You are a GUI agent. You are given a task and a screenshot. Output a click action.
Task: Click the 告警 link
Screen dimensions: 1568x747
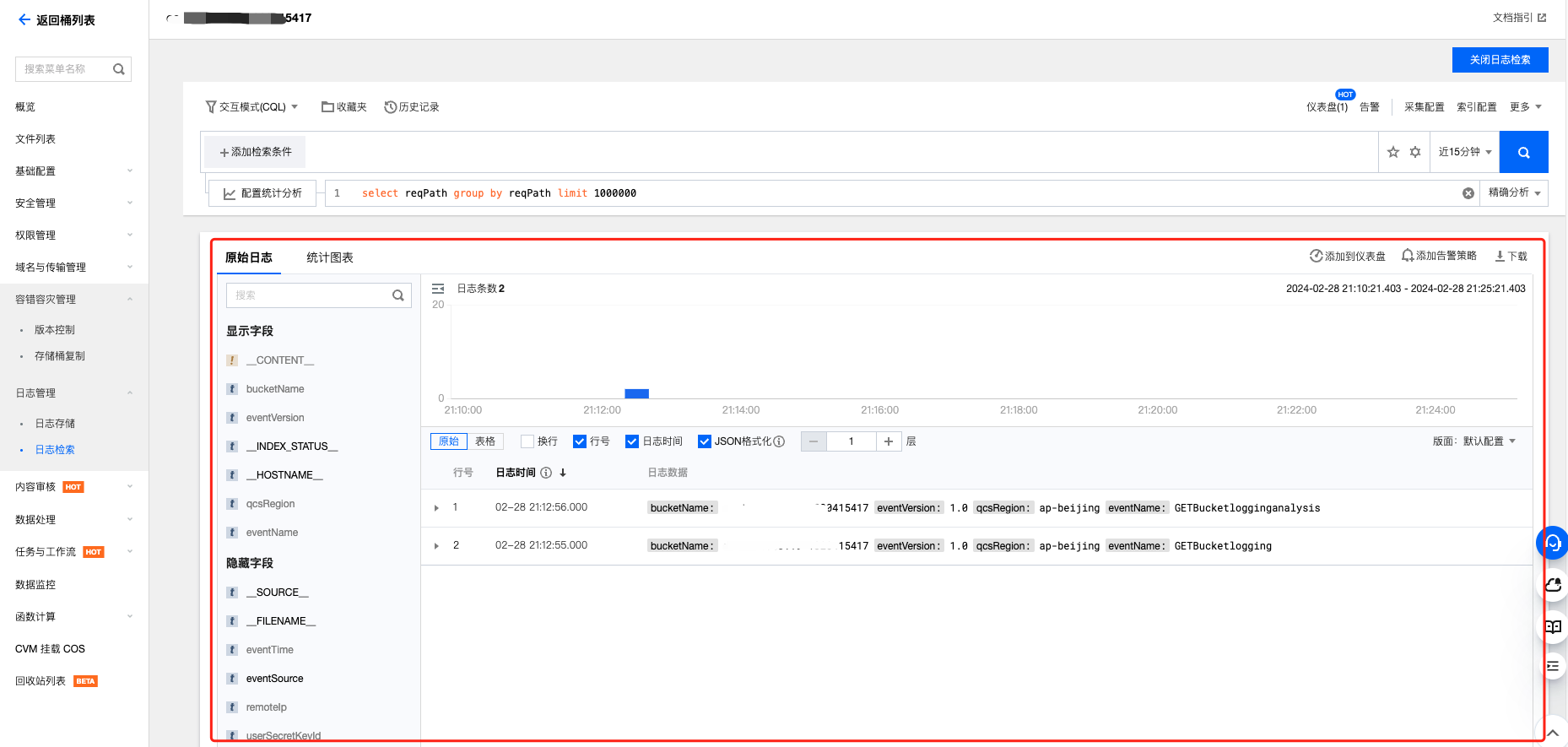pos(1370,107)
